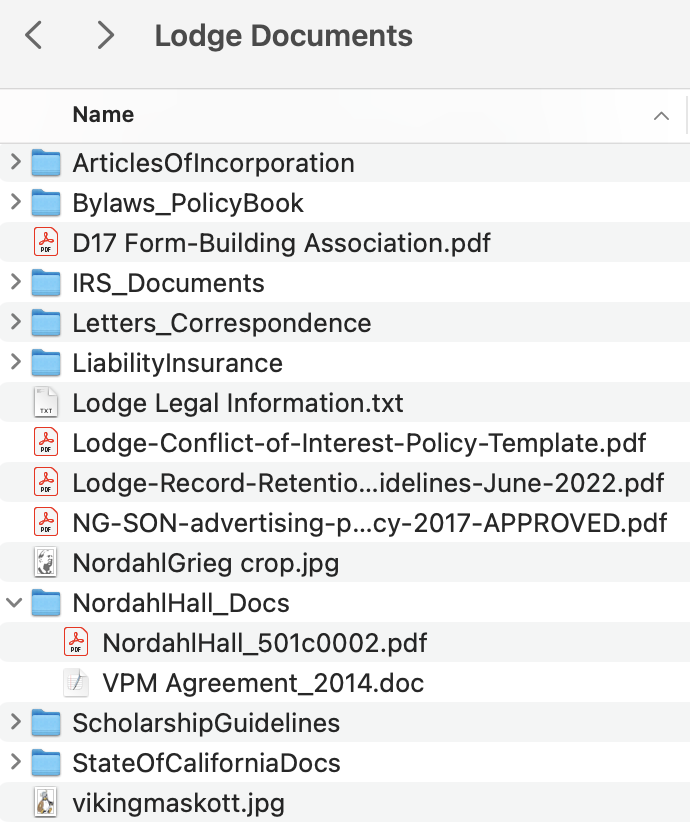Expand the Bylaws_PolicyBook folder
Screen dimensions: 690x834
pyautogui.click(x=16, y=202)
